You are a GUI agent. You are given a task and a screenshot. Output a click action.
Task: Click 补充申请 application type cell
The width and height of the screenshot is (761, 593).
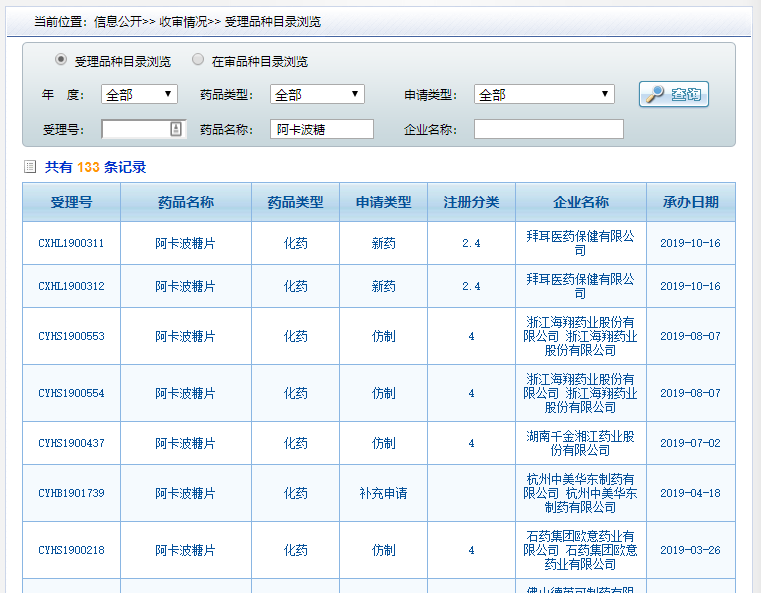pyautogui.click(x=383, y=493)
